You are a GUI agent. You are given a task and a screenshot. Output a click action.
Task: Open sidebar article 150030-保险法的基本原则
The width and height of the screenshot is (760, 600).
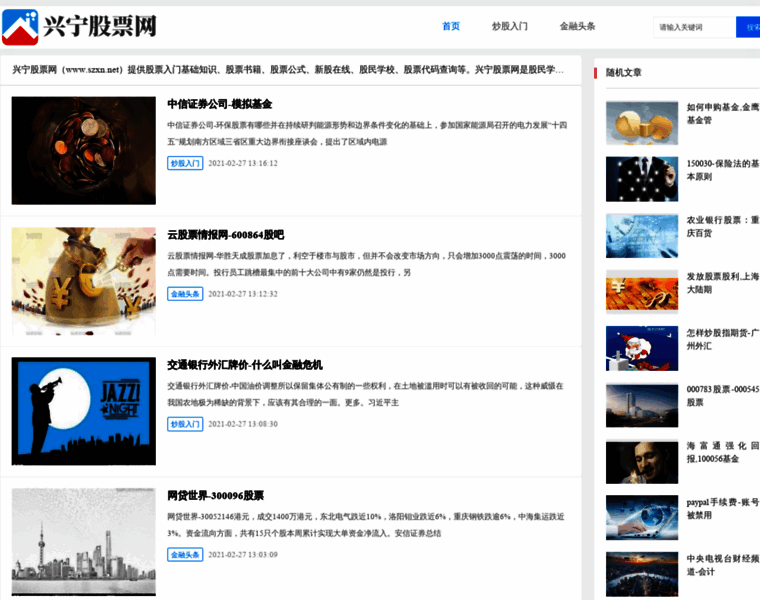[x=723, y=170]
